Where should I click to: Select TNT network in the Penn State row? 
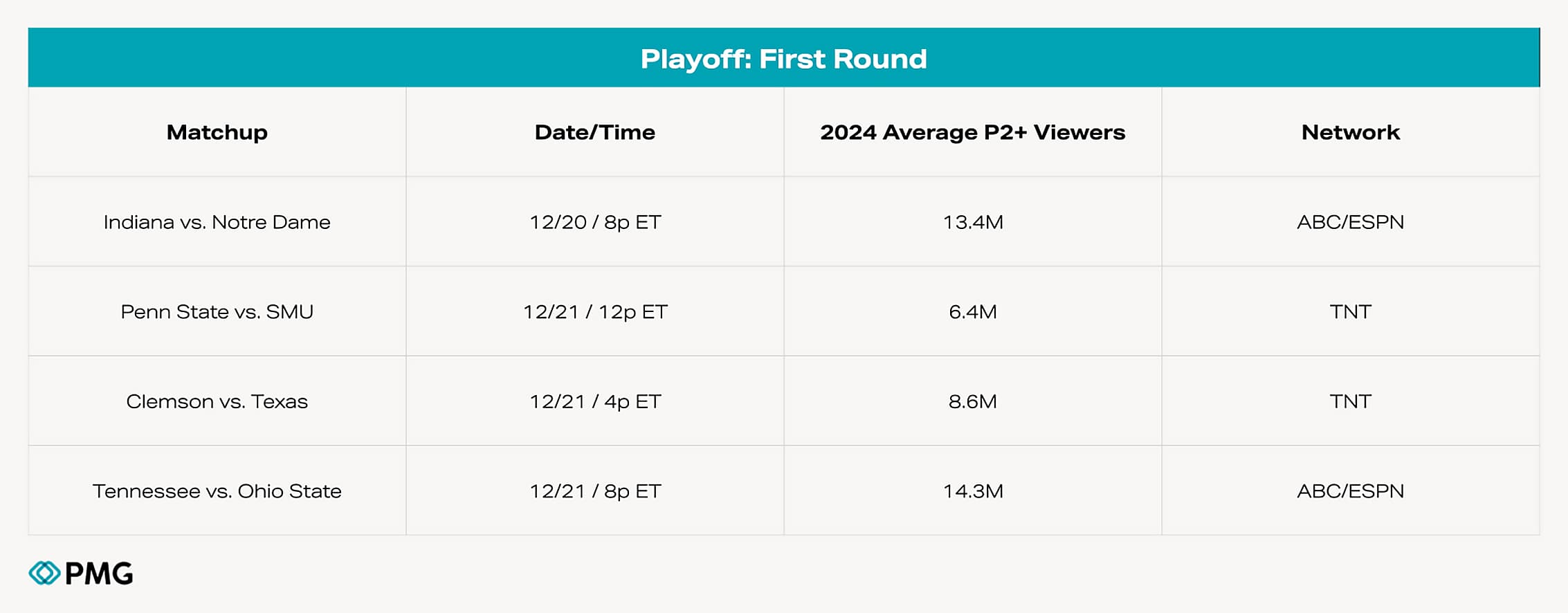pyautogui.click(x=1350, y=312)
